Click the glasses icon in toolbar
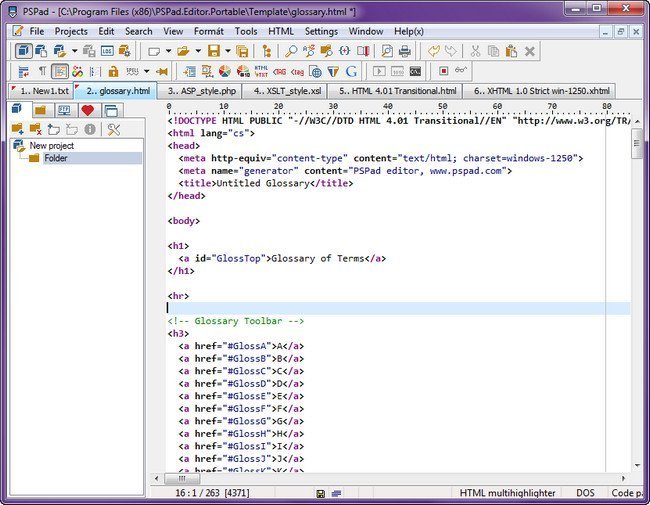 click(461, 70)
